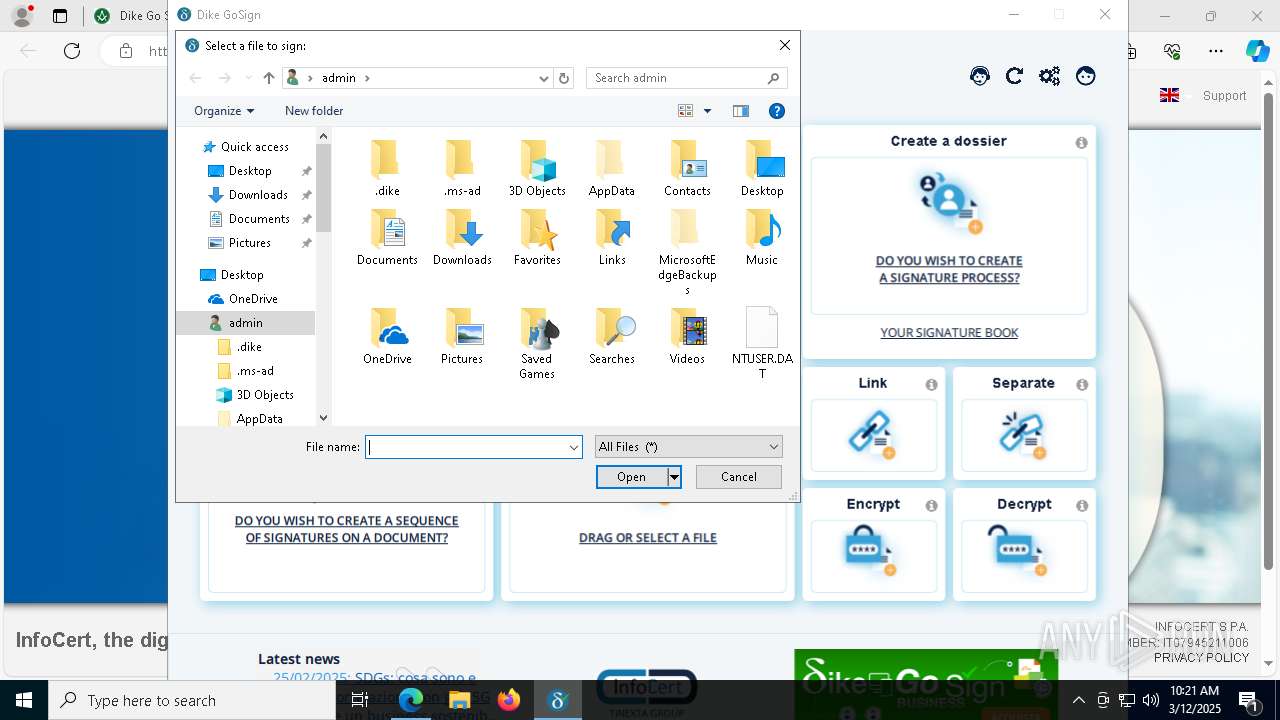
Task: Refresh the admin folder address bar
Action: pos(564,78)
